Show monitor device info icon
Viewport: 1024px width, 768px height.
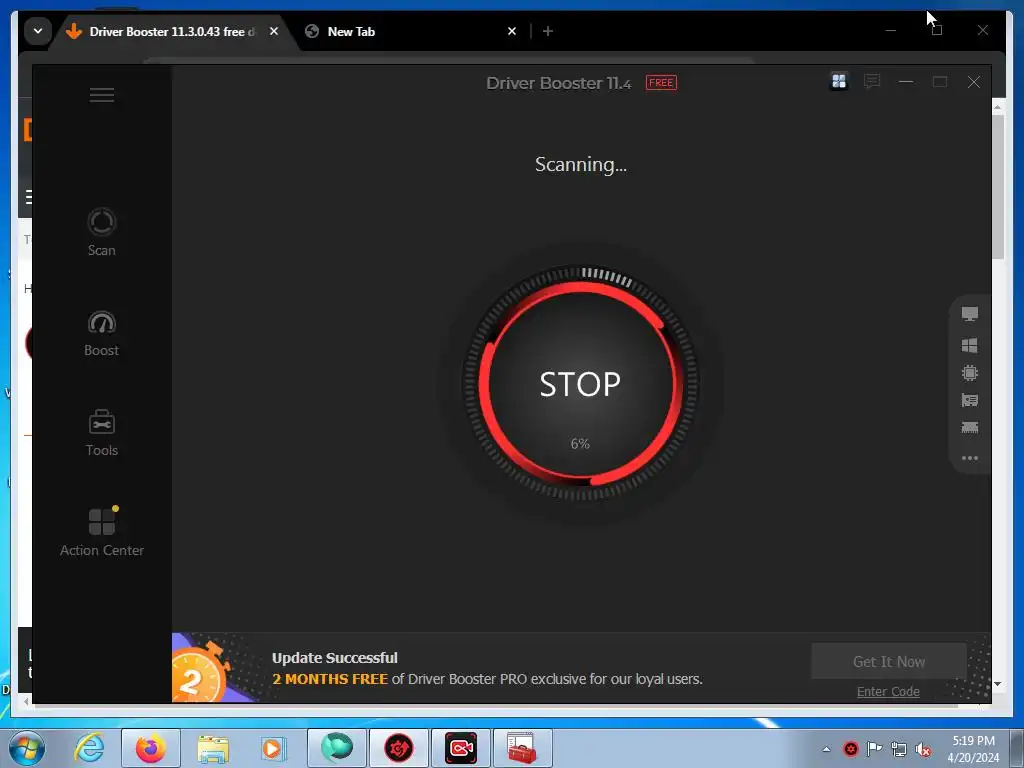point(970,314)
